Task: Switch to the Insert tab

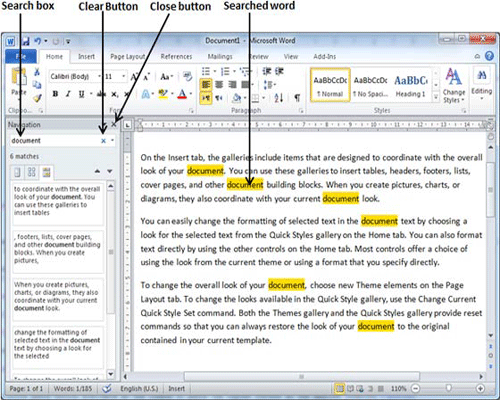Action: click(86, 57)
